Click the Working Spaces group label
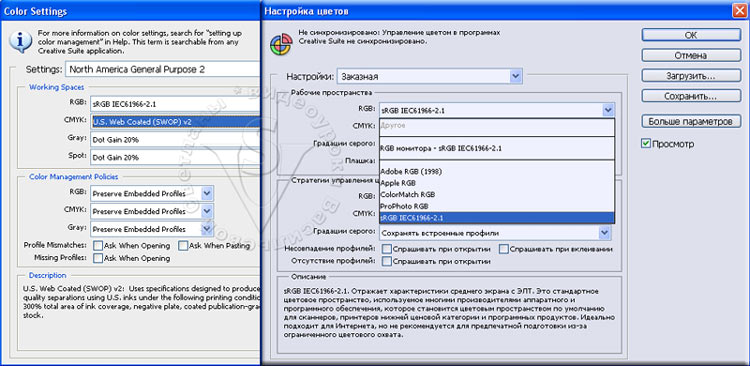The height and width of the screenshot is (366, 750). 56,87
